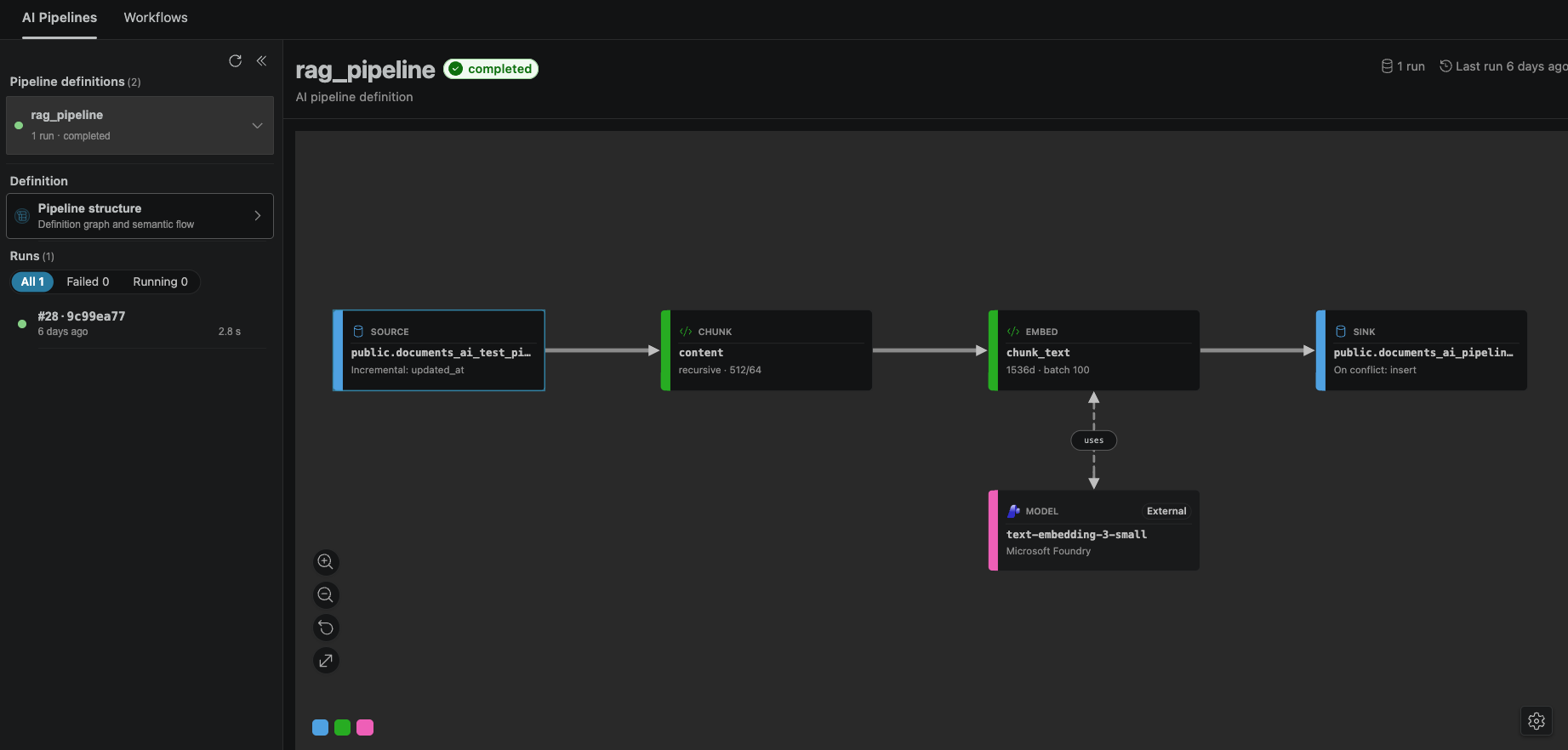Viewport: 1568px width, 750px height.
Task: Click the completed status badge
Action: 491,69
